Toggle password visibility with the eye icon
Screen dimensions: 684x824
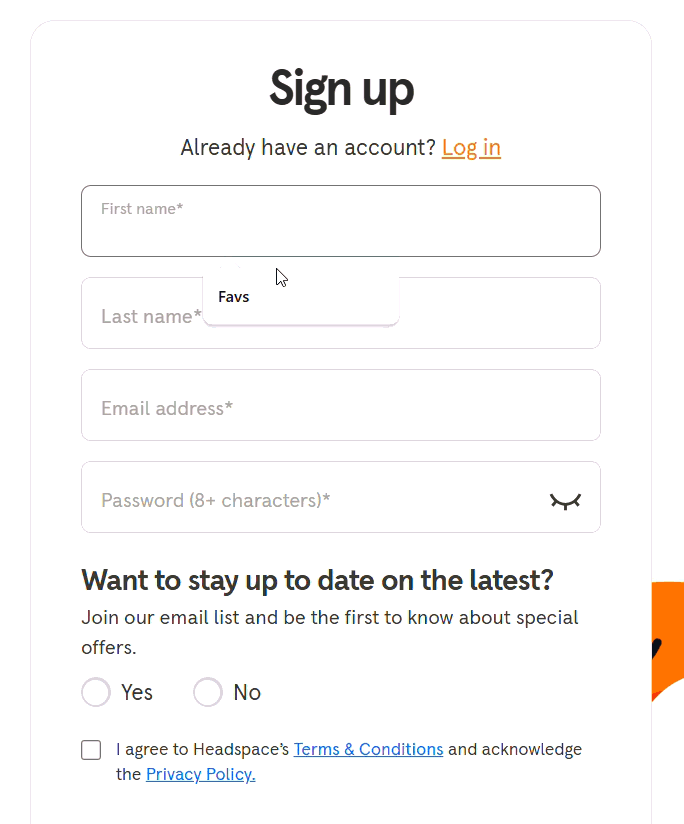click(x=565, y=501)
